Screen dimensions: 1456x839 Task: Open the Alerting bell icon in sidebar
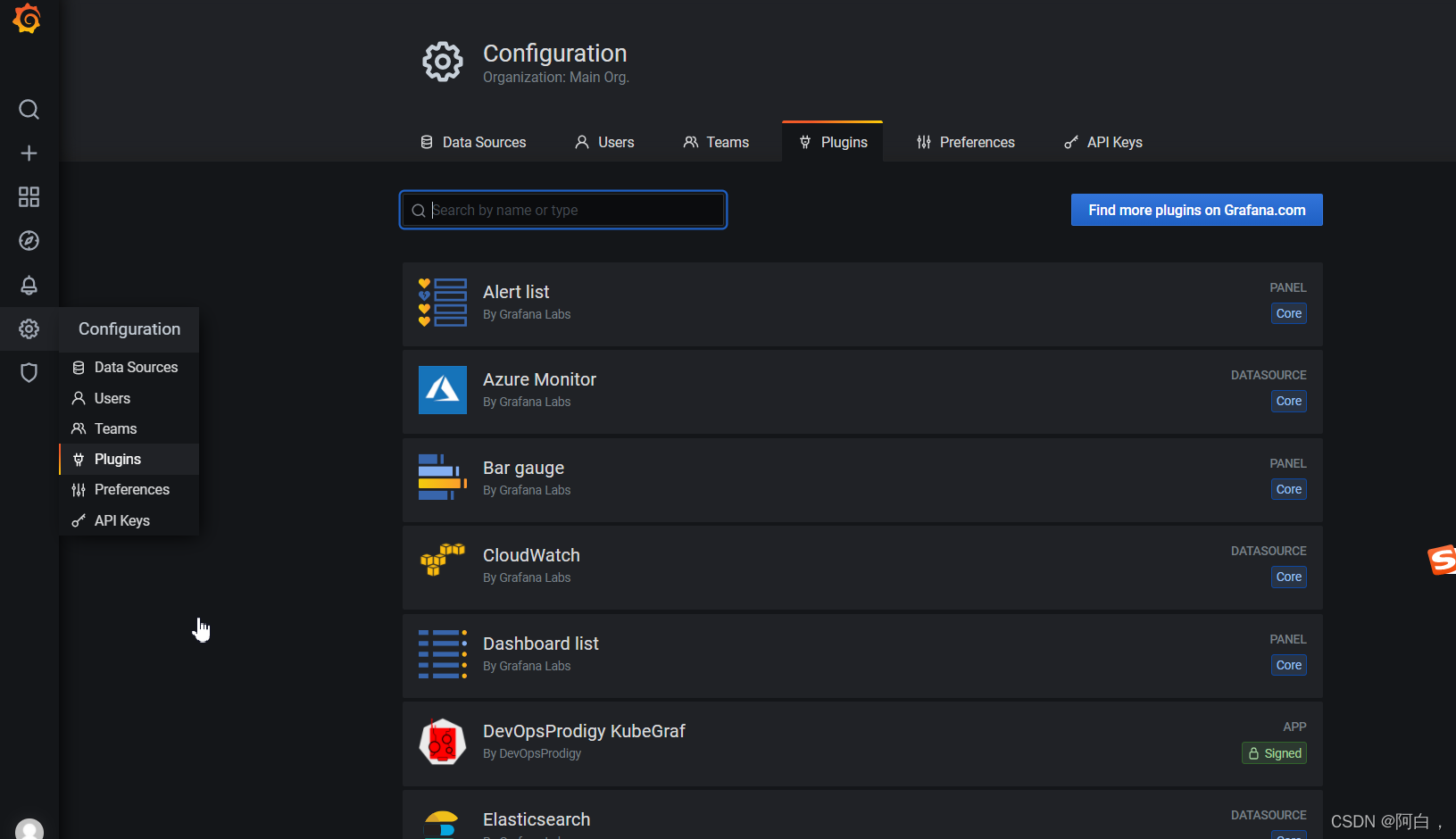coord(29,285)
